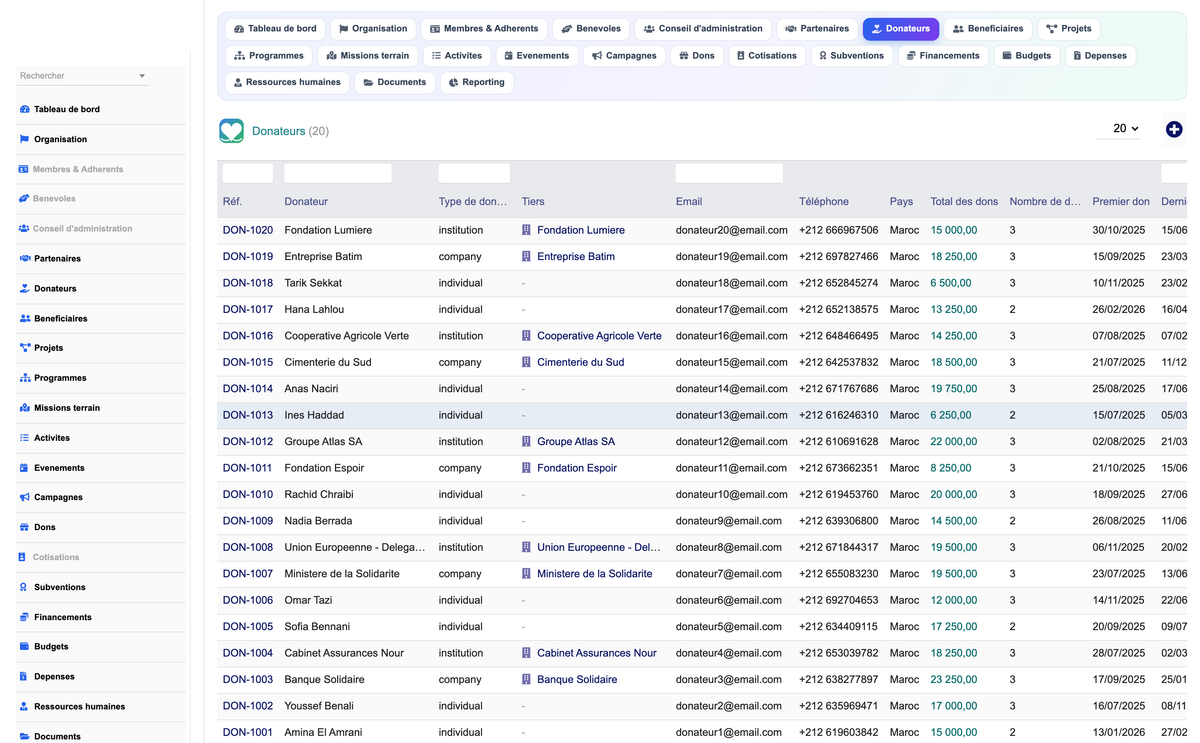This screenshot has width=1200, height=743.
Task: Click the Donateur filter input field
Action: (x=338, y=174)
